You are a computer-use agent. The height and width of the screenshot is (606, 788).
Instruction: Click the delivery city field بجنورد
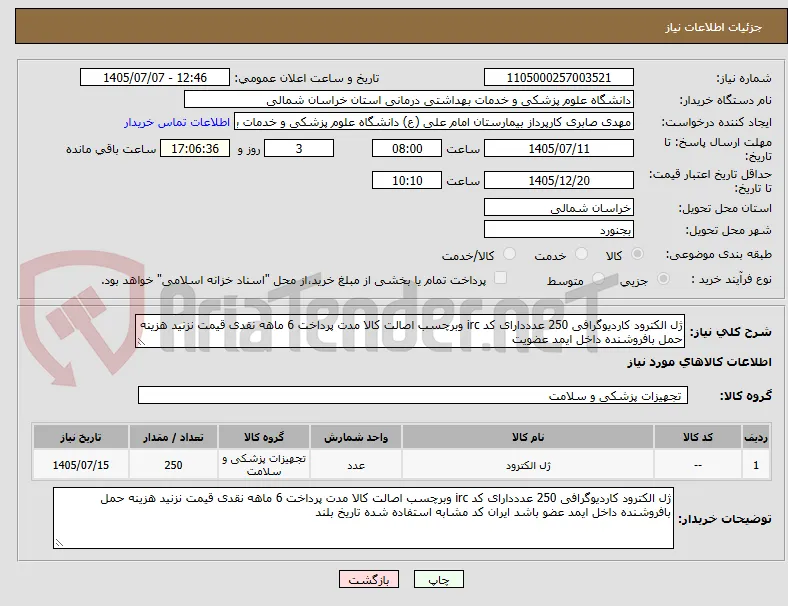click(x=559, y=230)
